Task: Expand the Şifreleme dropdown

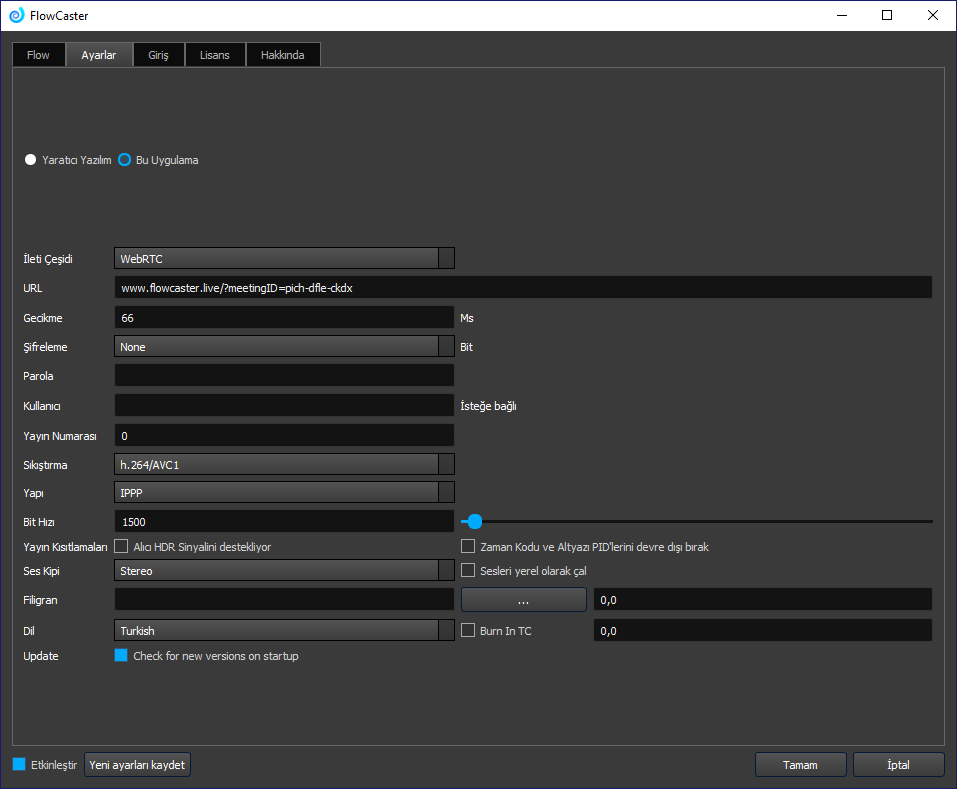Action: pos(284,346)
